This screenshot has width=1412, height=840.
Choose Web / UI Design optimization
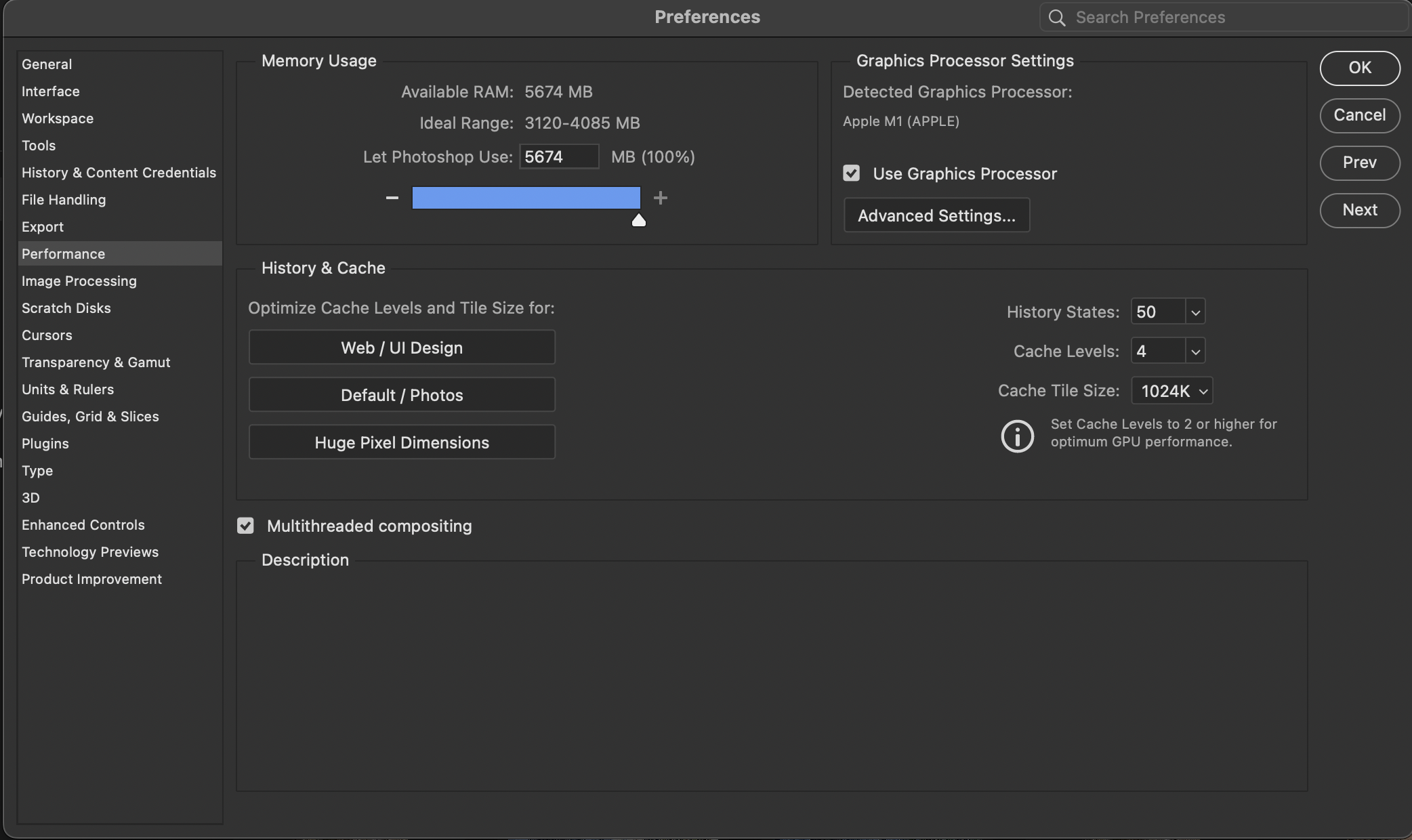tap(402, 348)
